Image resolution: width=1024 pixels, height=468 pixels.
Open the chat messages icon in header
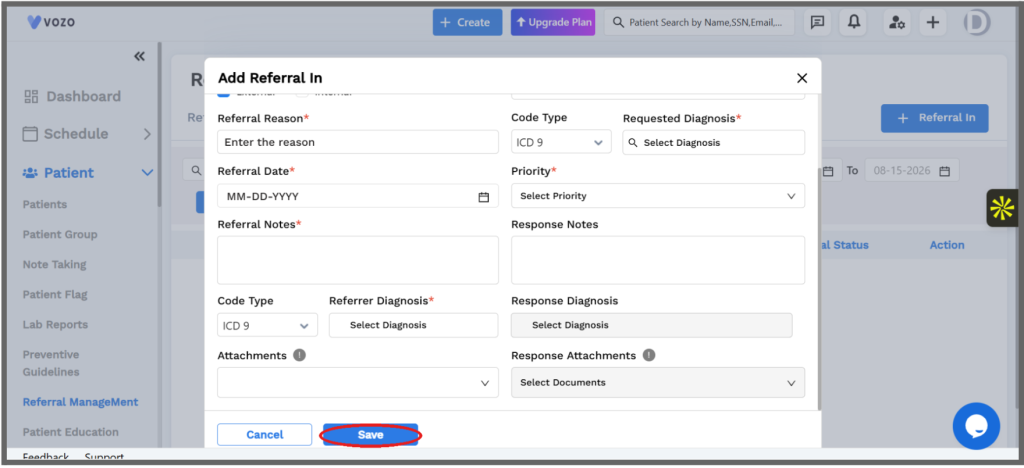click(x=817, y=22)
